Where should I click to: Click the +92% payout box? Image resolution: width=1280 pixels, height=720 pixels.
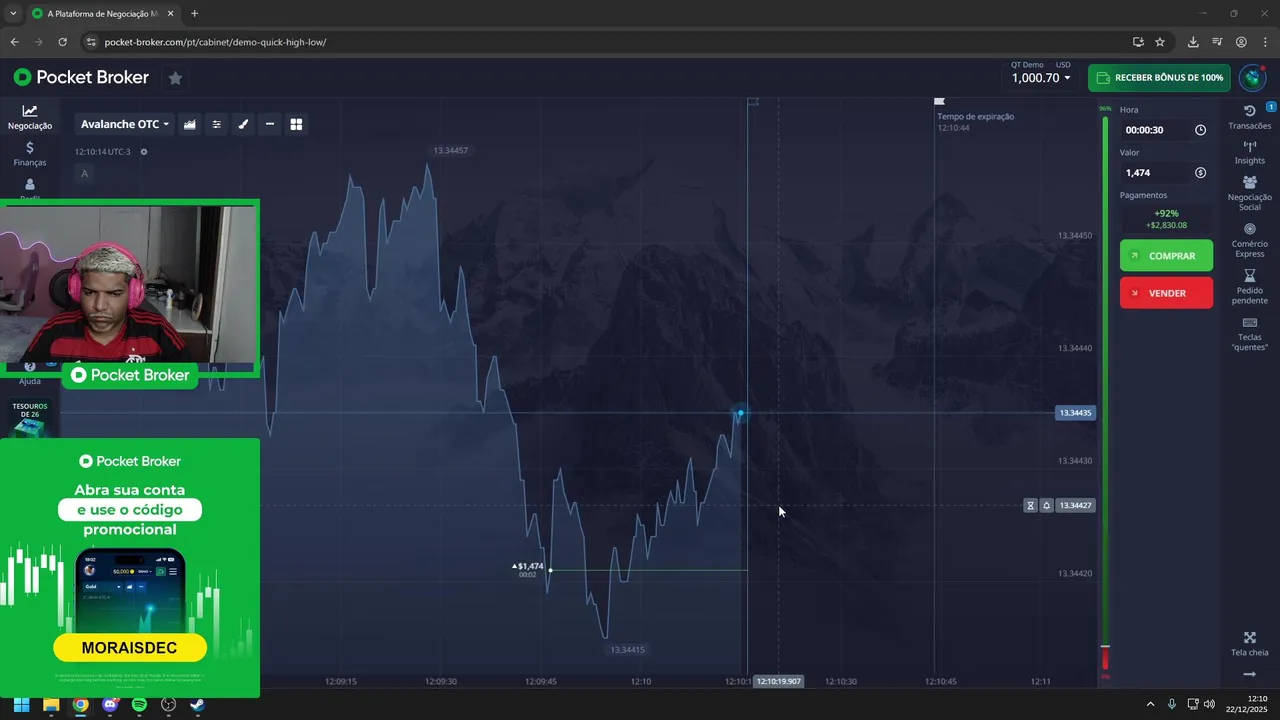[1166, 219]
